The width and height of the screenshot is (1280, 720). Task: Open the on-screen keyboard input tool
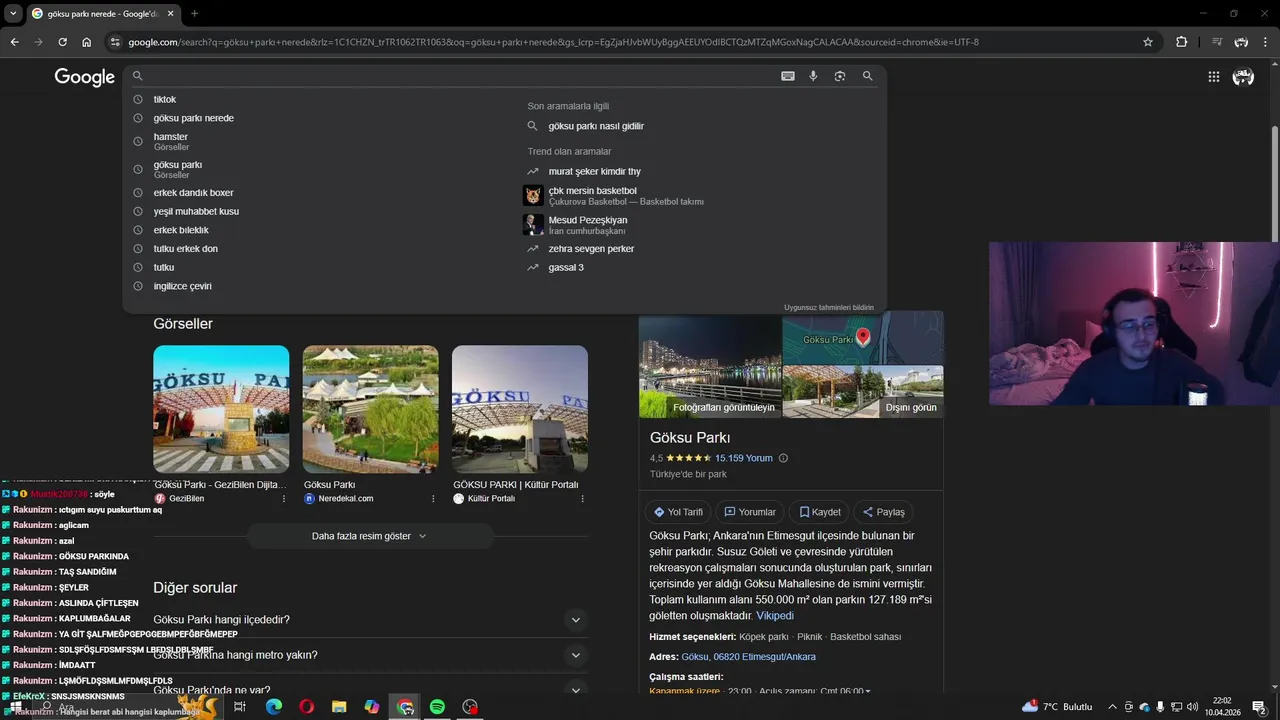(788, 76)
